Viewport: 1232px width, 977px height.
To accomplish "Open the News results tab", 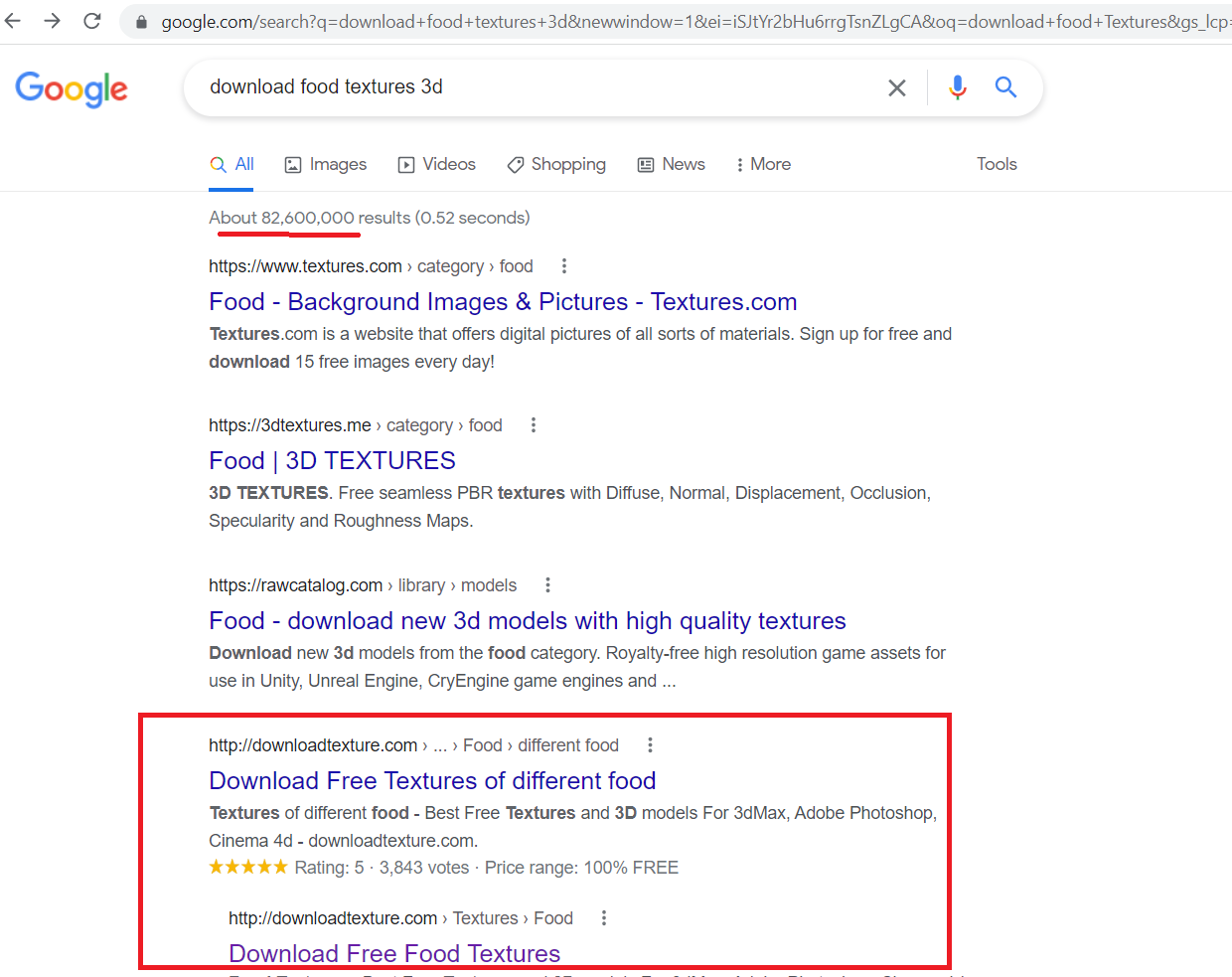I will pos(672,165).
